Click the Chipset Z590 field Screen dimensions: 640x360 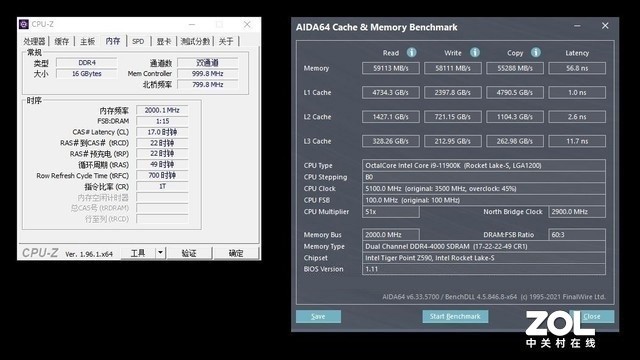click(x=484, y=258)
